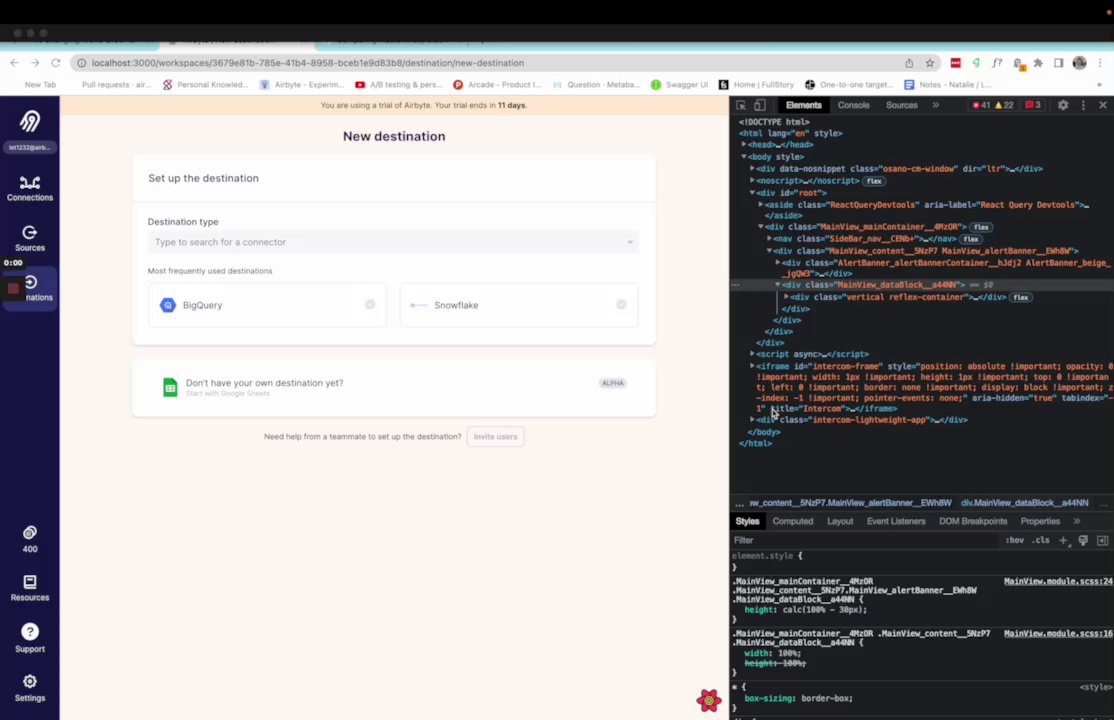Image resolution: width=1114 pixels, height=720 pixels.
Task: Expand the SideBar nav node
Action: point(769,239)
